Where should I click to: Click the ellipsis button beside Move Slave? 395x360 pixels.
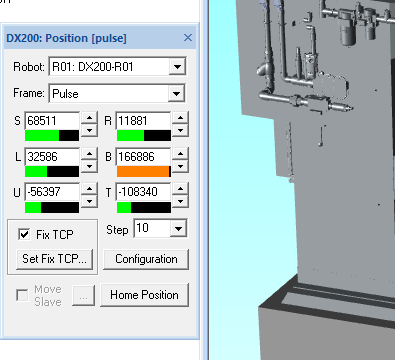(x=83, y=295)
